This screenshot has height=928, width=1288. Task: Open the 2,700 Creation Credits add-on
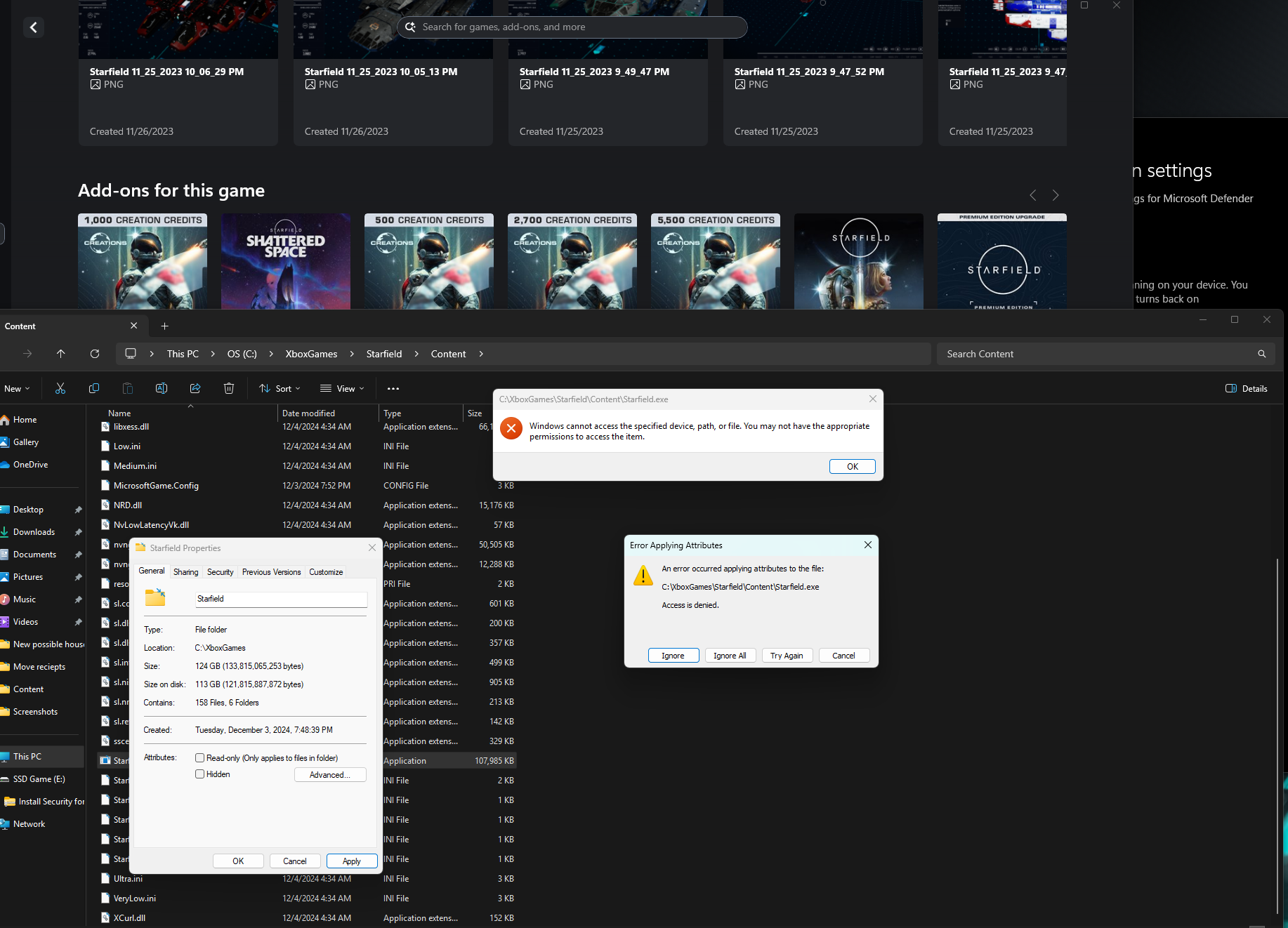572,261
